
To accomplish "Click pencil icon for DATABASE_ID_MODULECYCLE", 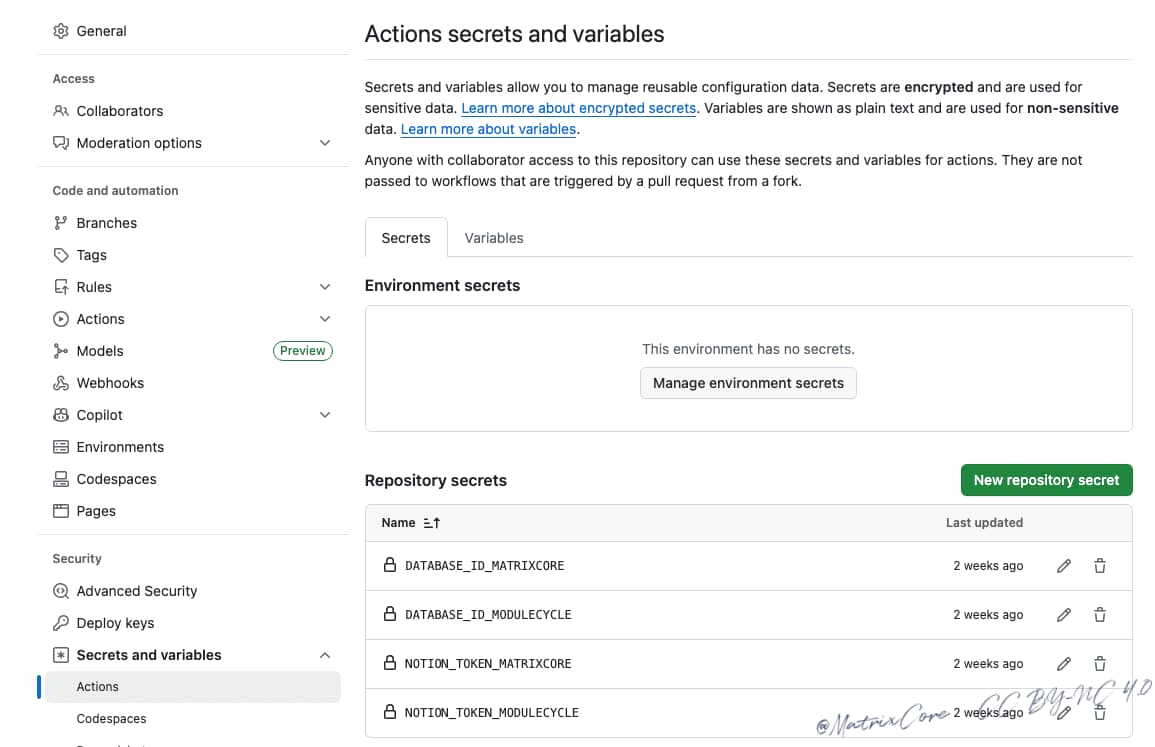I will pyautogui.click(x=1064, y=615).
